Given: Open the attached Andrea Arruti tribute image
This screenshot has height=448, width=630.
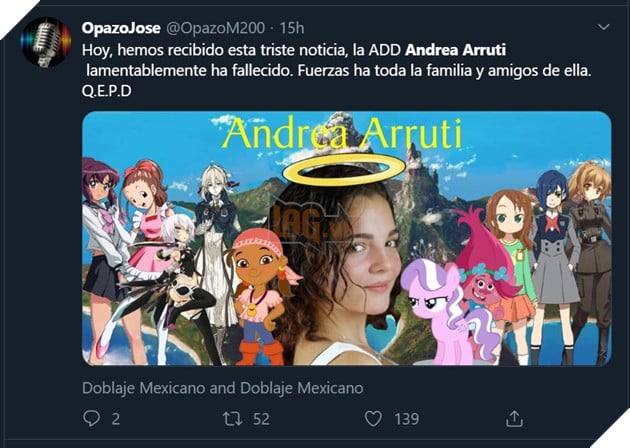Looking at the screenshot, I should point(347,238).
